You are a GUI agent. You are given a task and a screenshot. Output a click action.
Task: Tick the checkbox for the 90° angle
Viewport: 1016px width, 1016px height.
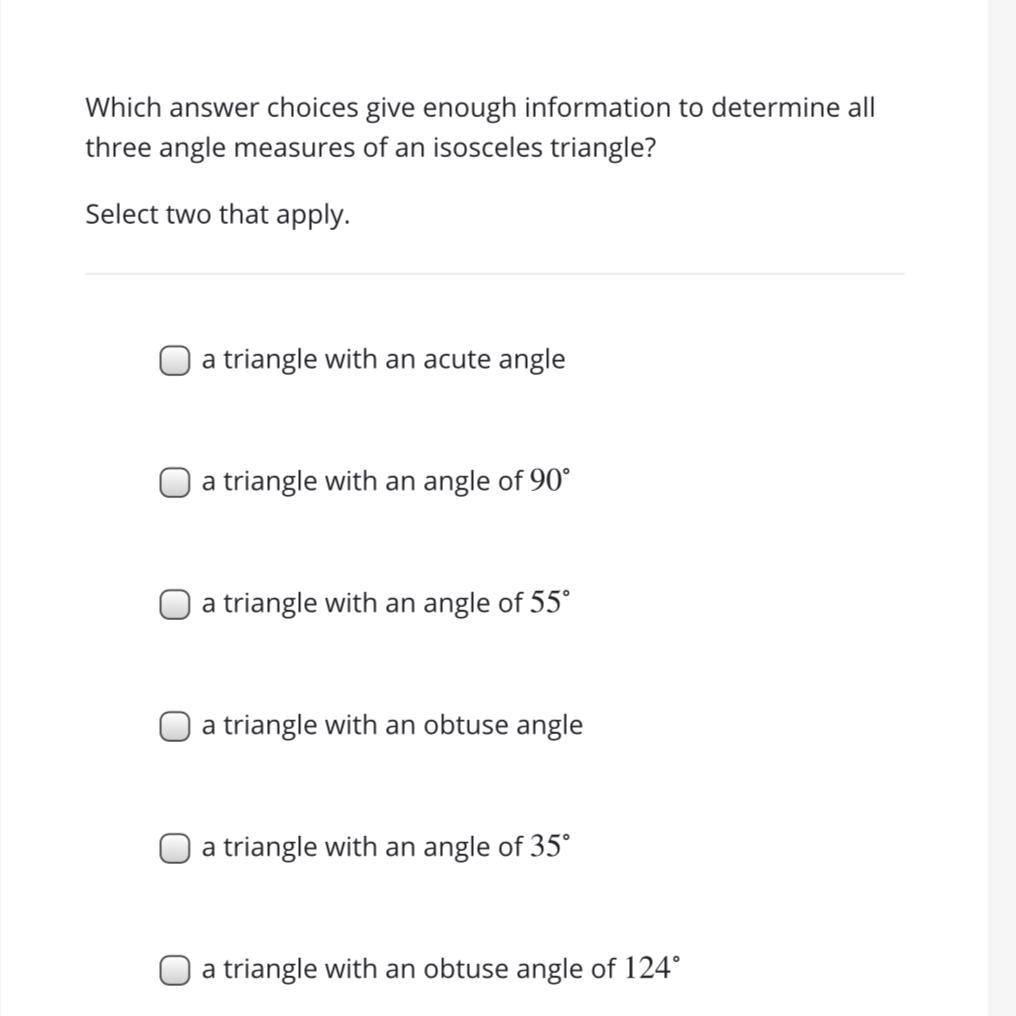tap(174, 482)
